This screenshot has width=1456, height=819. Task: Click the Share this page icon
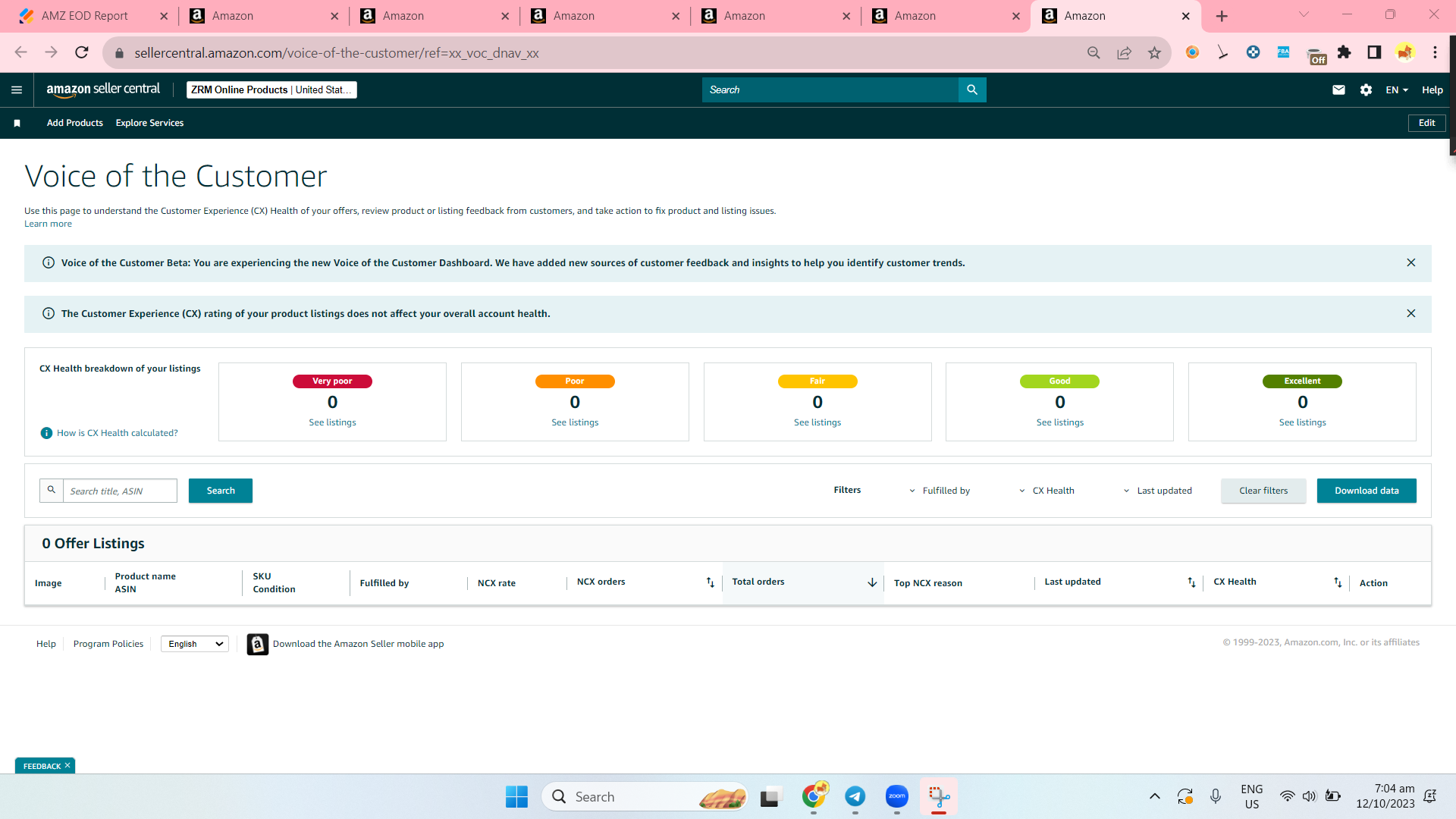(1124, 52)
